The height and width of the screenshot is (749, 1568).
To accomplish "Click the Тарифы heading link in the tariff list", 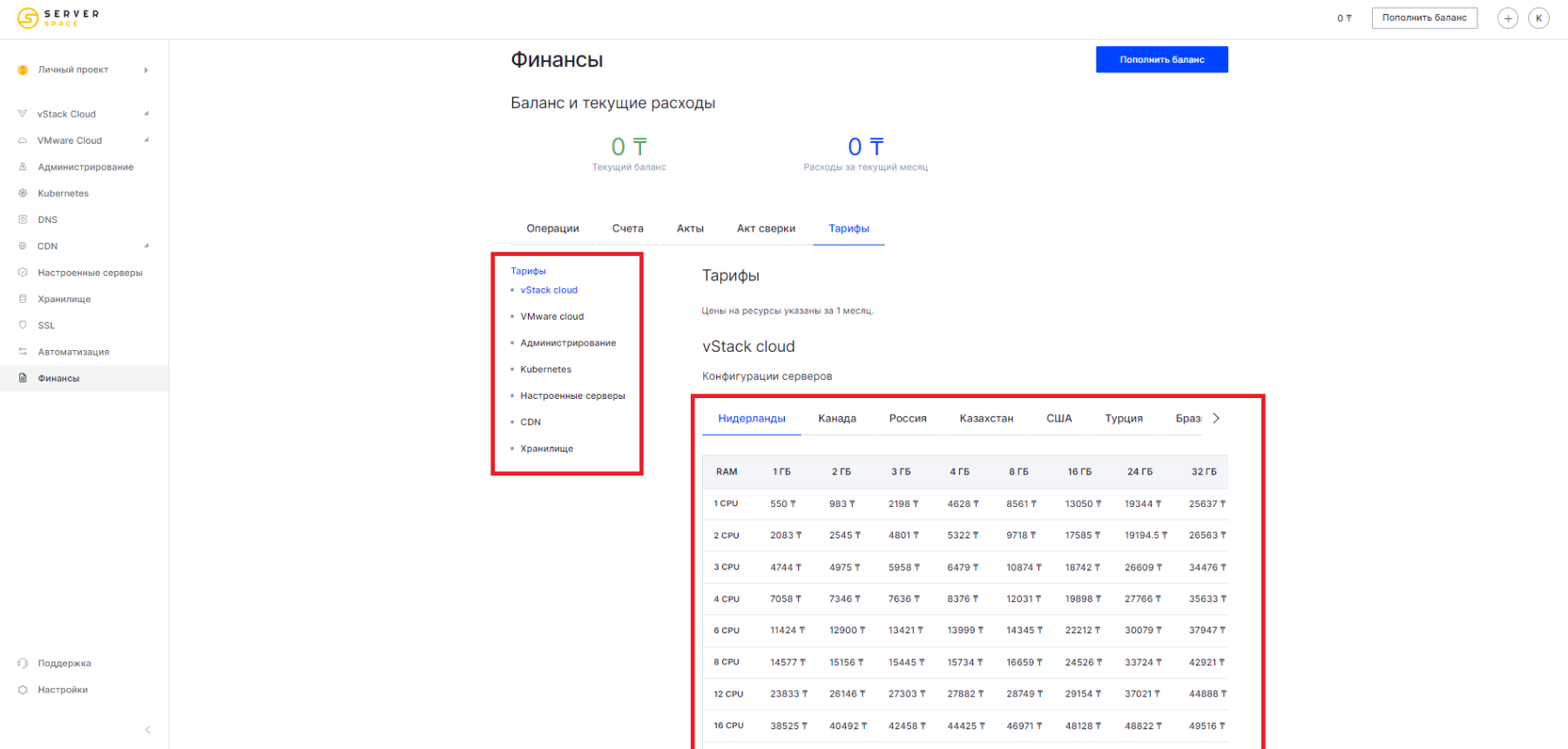I will pyautogui.click(x=528, y=271).
